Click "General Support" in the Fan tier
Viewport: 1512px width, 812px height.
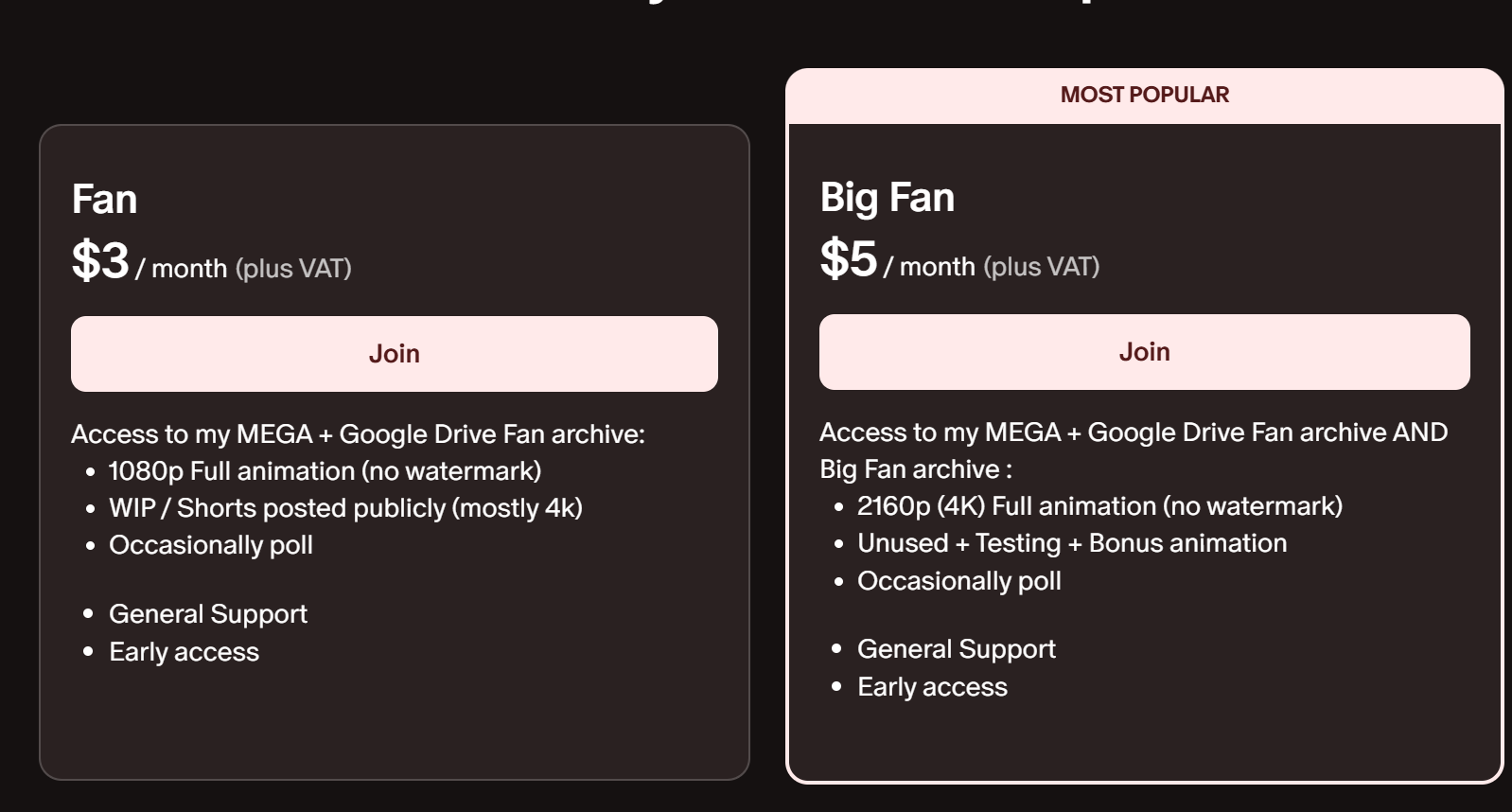click(208, 614)
